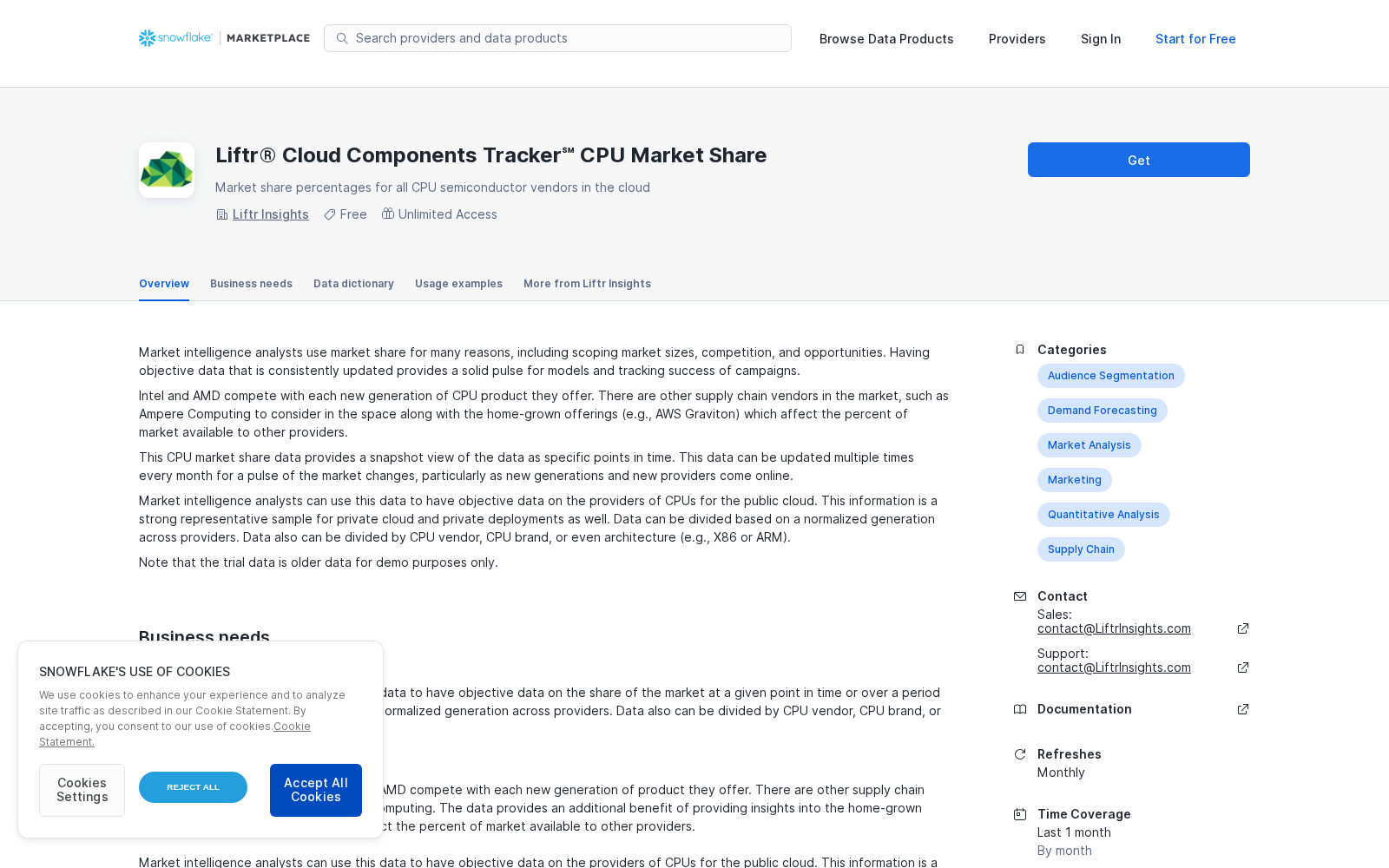Open More from Liftr Insights tab
Screen dimensions: 1389x868
click(587, 284)
